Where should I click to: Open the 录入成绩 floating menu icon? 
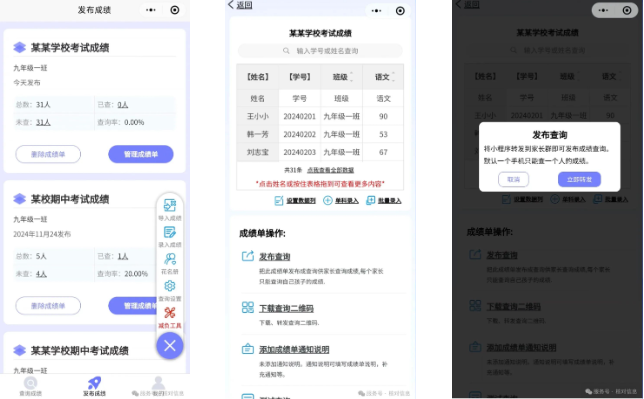tap(170, 232)
